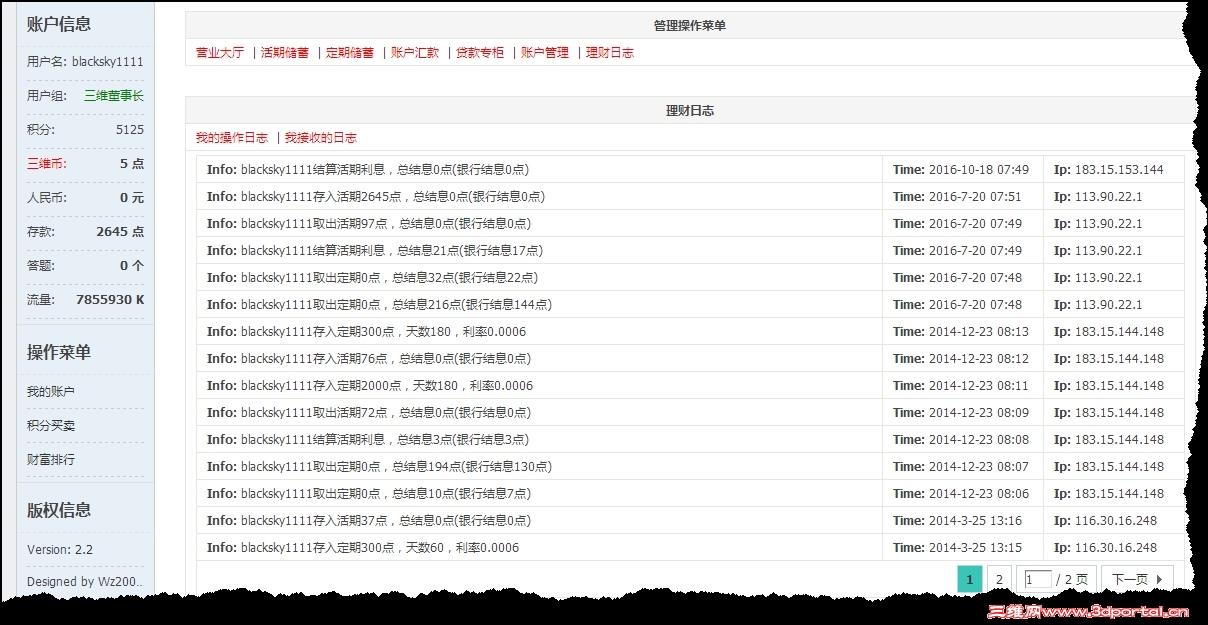The image size is (1208, 625).
Task: Click time 2014-12-23 08:13
Action: (978, 332)
